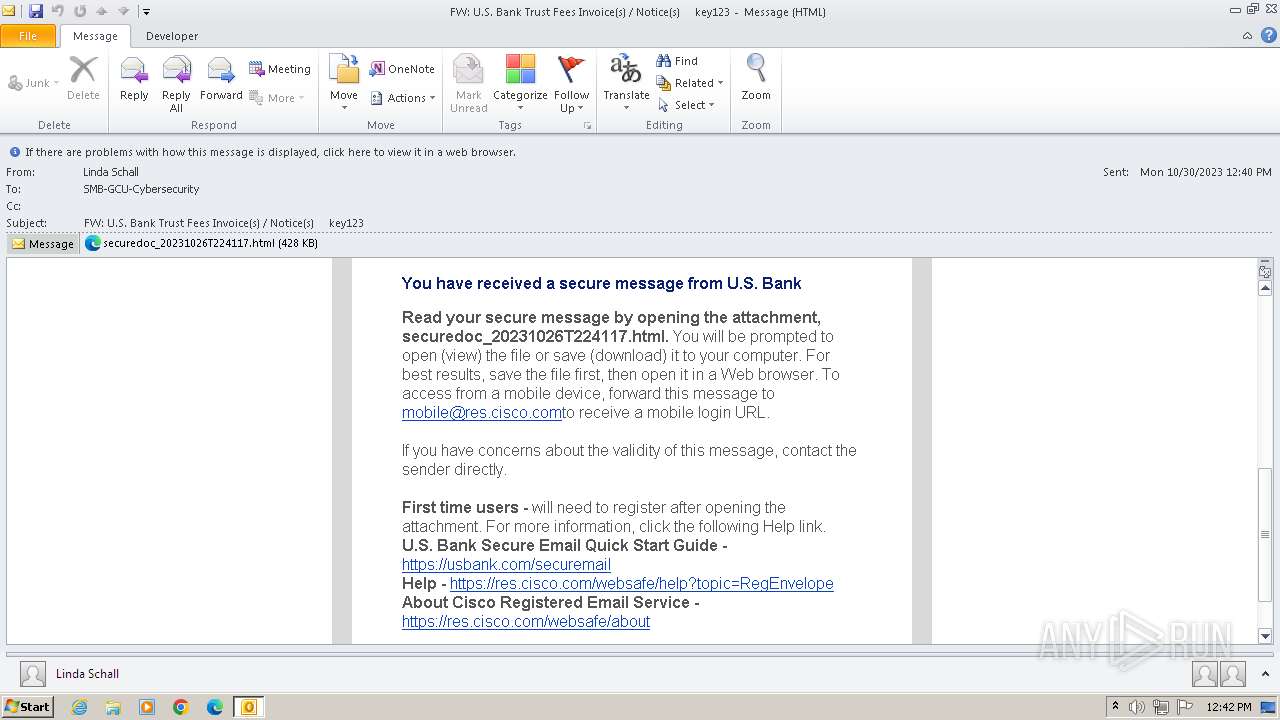Screen dimensions: 1280x720
Task: Expand the Related dropdown
Action: [x=690, y=83]
